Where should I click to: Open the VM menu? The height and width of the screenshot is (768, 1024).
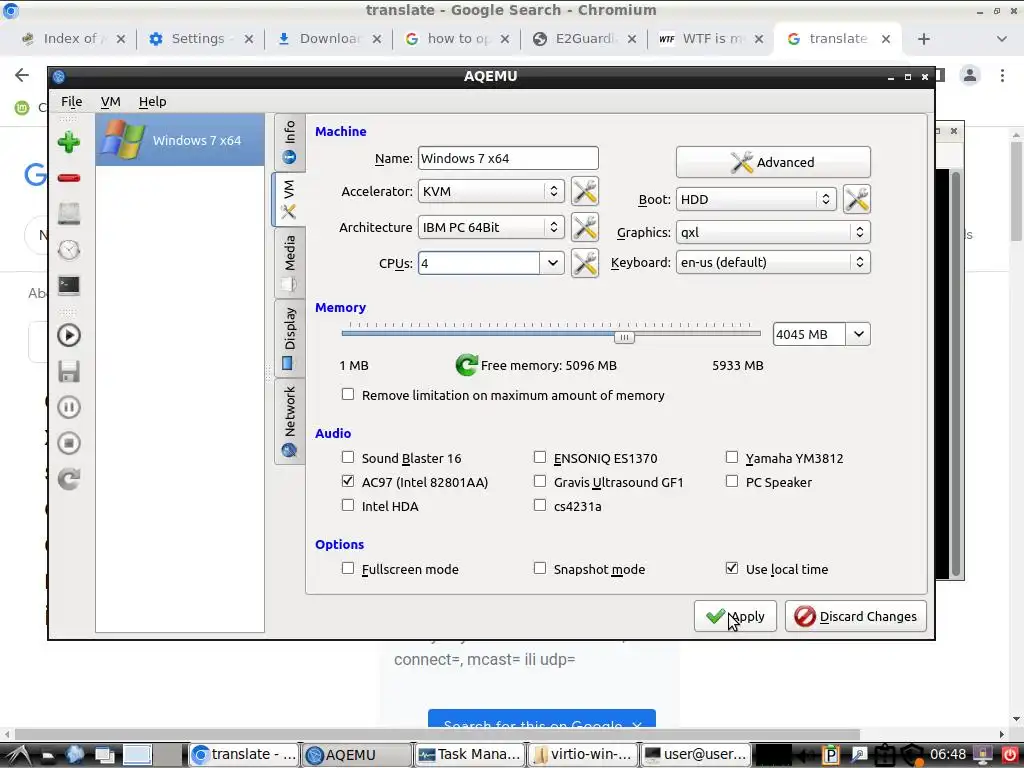[110, 102]
